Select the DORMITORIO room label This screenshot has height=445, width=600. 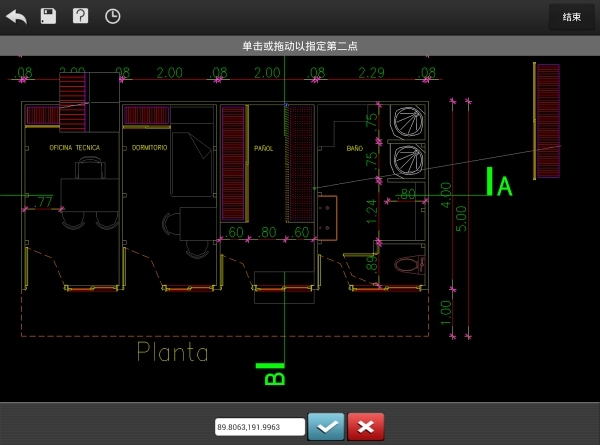pos(149,147)
